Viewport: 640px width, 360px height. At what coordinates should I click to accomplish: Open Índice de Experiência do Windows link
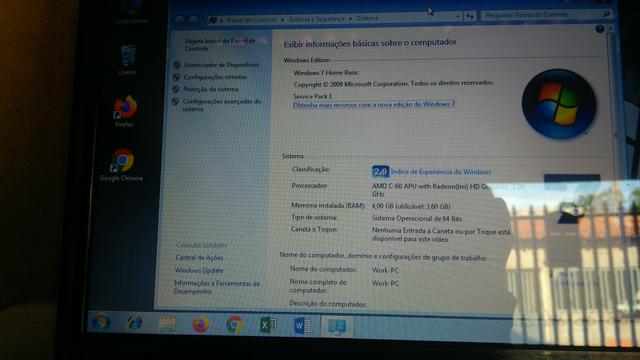point(441,172)
